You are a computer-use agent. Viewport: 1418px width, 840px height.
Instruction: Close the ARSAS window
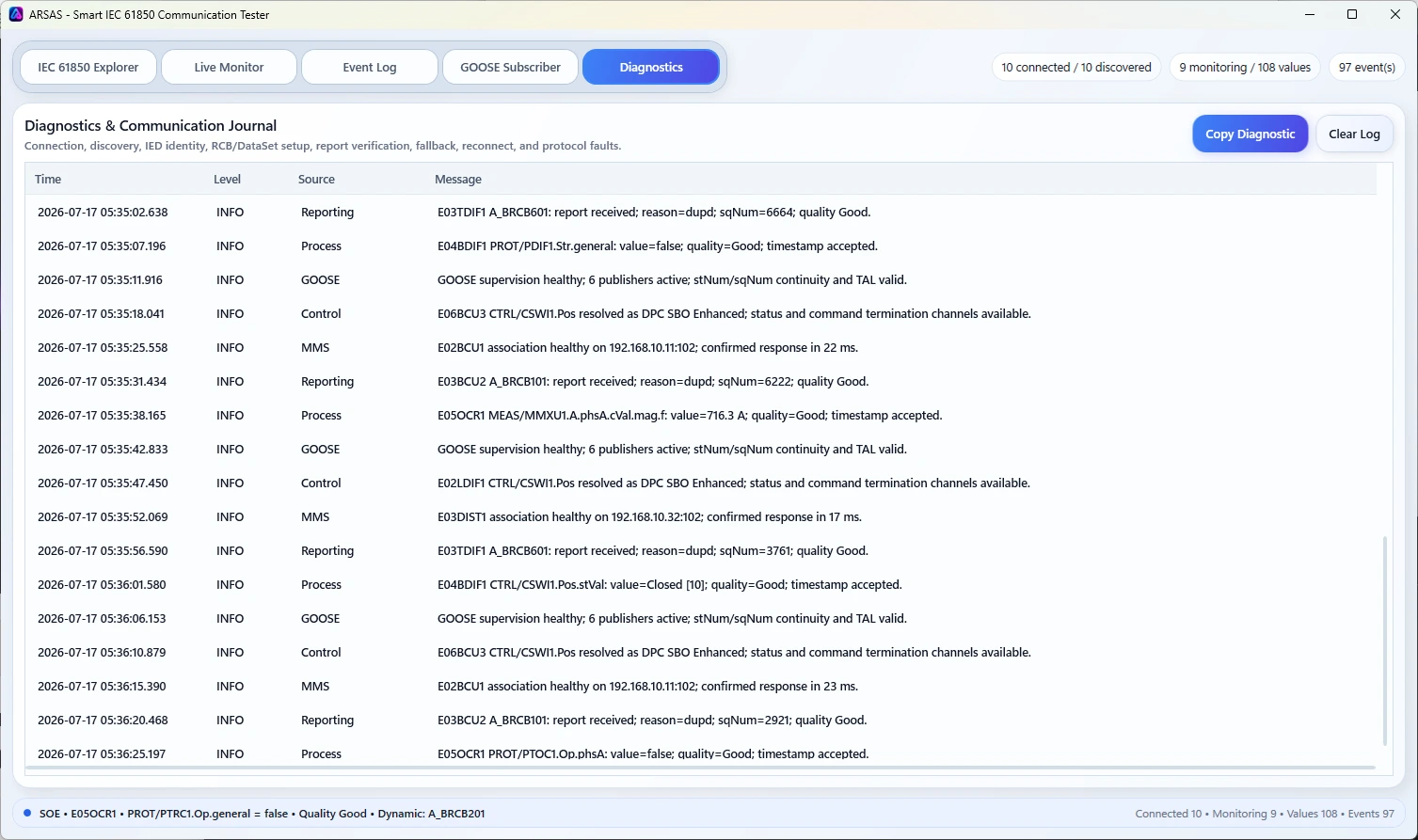[1395, 14]
